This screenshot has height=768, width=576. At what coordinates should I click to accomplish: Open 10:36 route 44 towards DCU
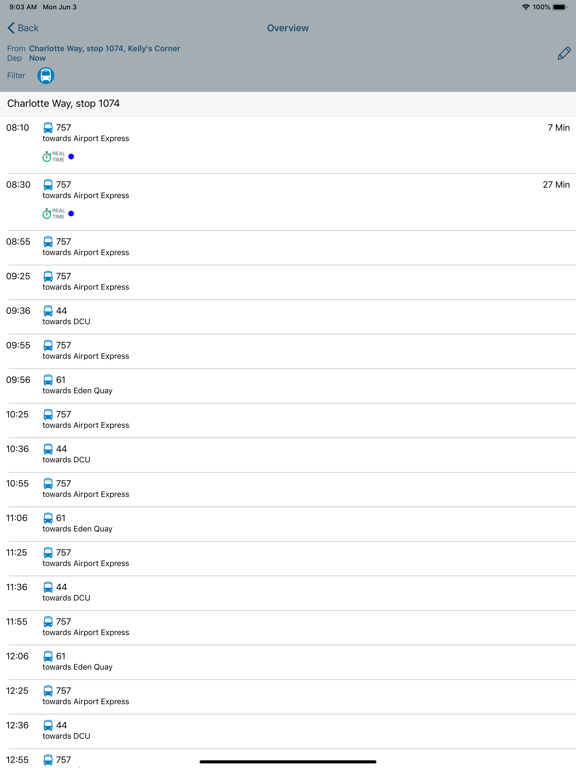coord(288,455)
